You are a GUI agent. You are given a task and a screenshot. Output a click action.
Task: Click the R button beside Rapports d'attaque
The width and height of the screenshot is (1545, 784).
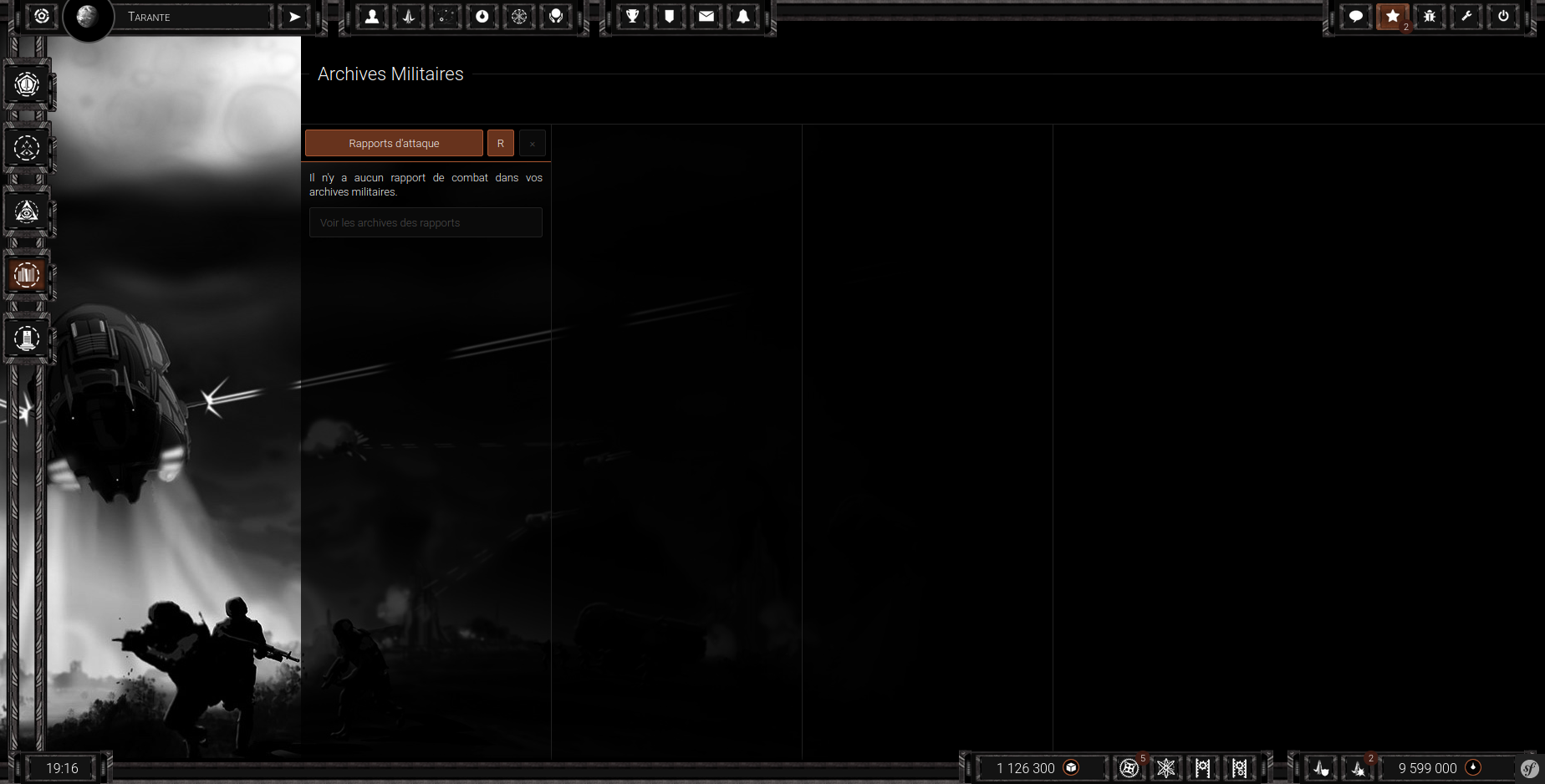click(x=501, y=143)
